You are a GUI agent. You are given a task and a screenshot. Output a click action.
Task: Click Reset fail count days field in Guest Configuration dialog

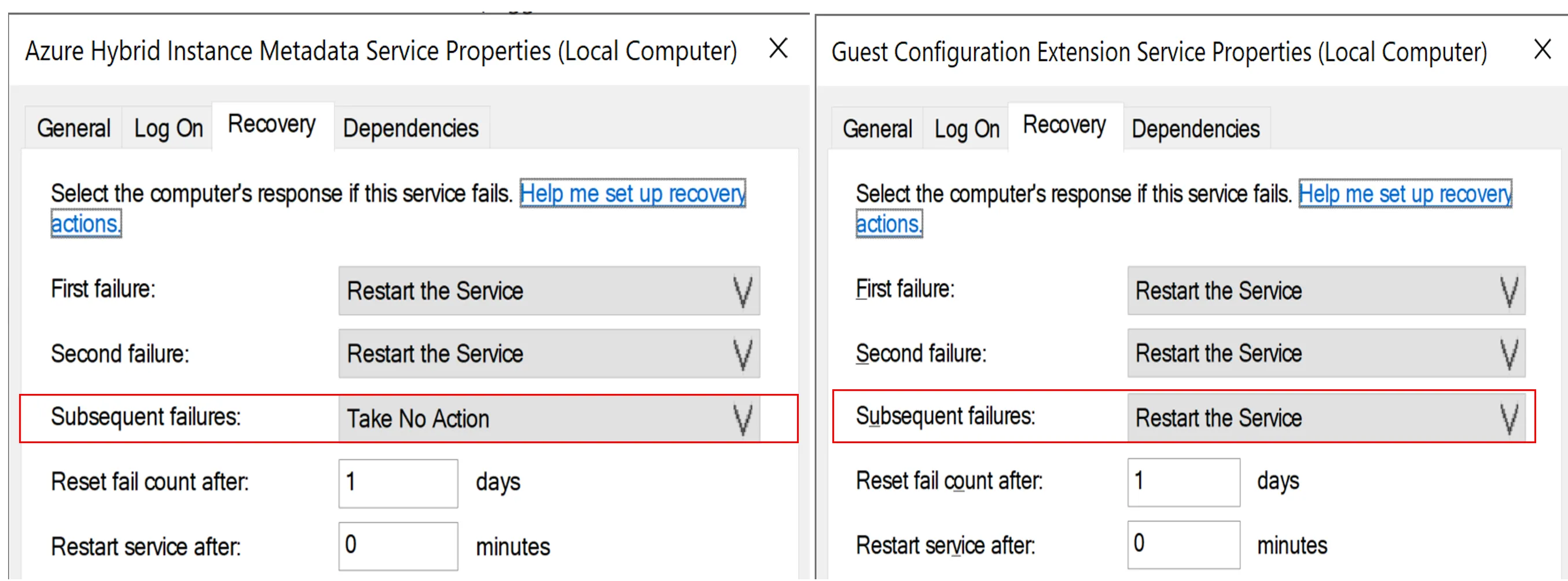click(x=1183, y=483)
